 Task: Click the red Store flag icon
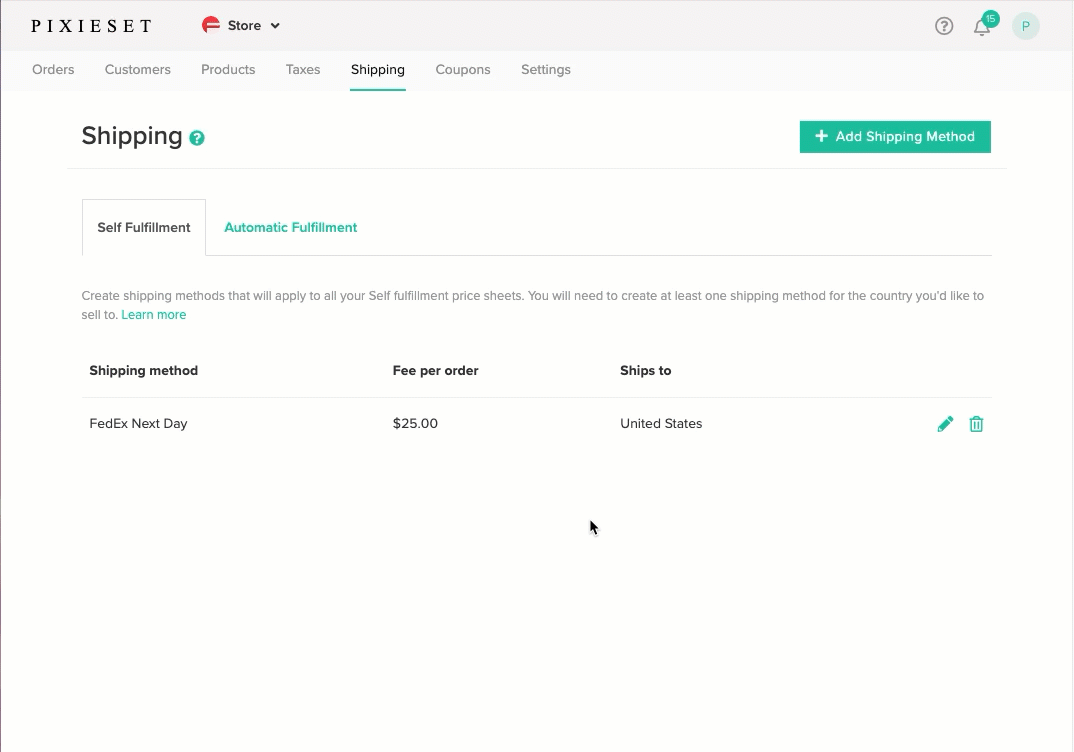[x=208, y=25]
